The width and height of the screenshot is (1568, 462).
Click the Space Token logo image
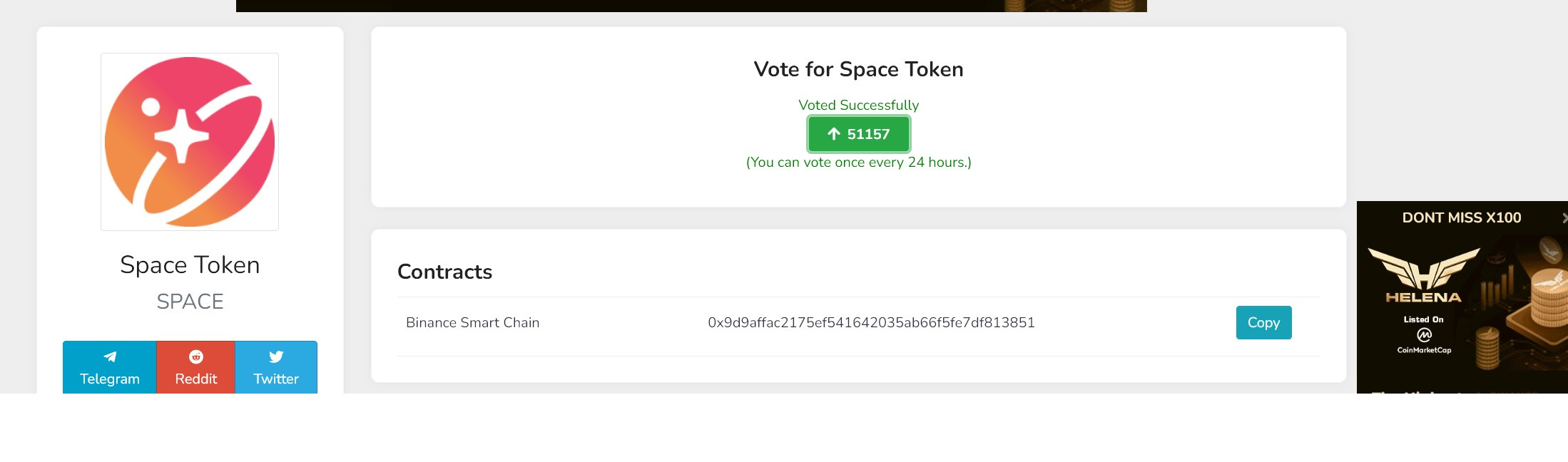[x=190, y=142]
